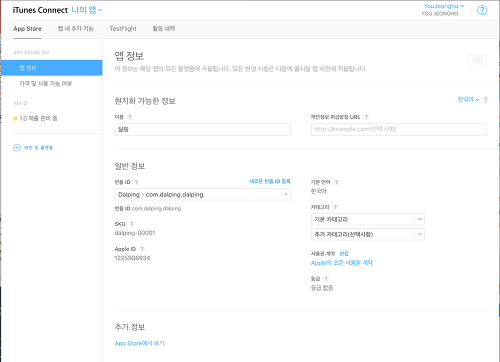Click the 번들 ID com.dalping.dalping text
The width and height of the screenshot is (500, 362).
tap(148, 209)
